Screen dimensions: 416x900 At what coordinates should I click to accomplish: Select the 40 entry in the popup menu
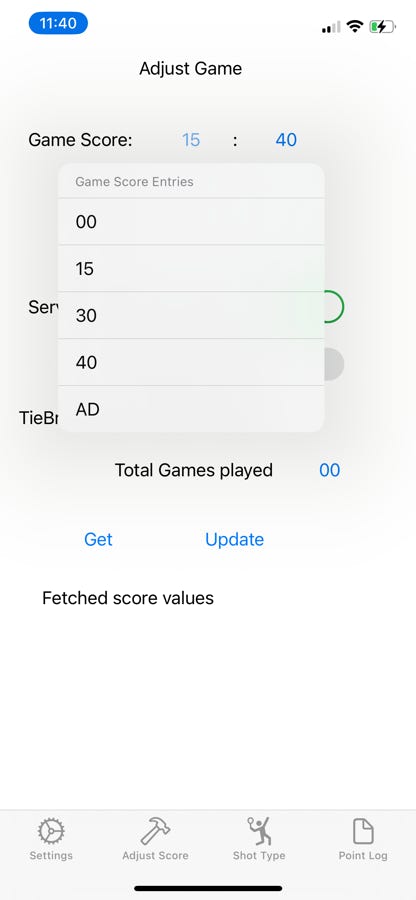[x=191, y=363]
